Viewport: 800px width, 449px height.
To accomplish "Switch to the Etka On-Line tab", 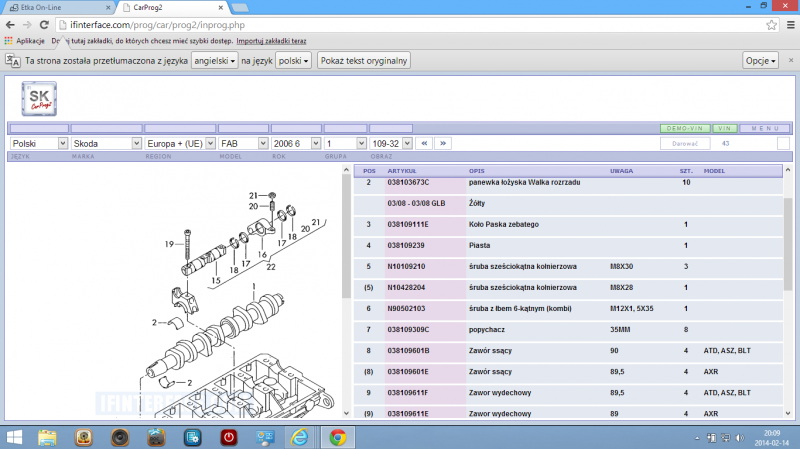I will pos(59,8).
